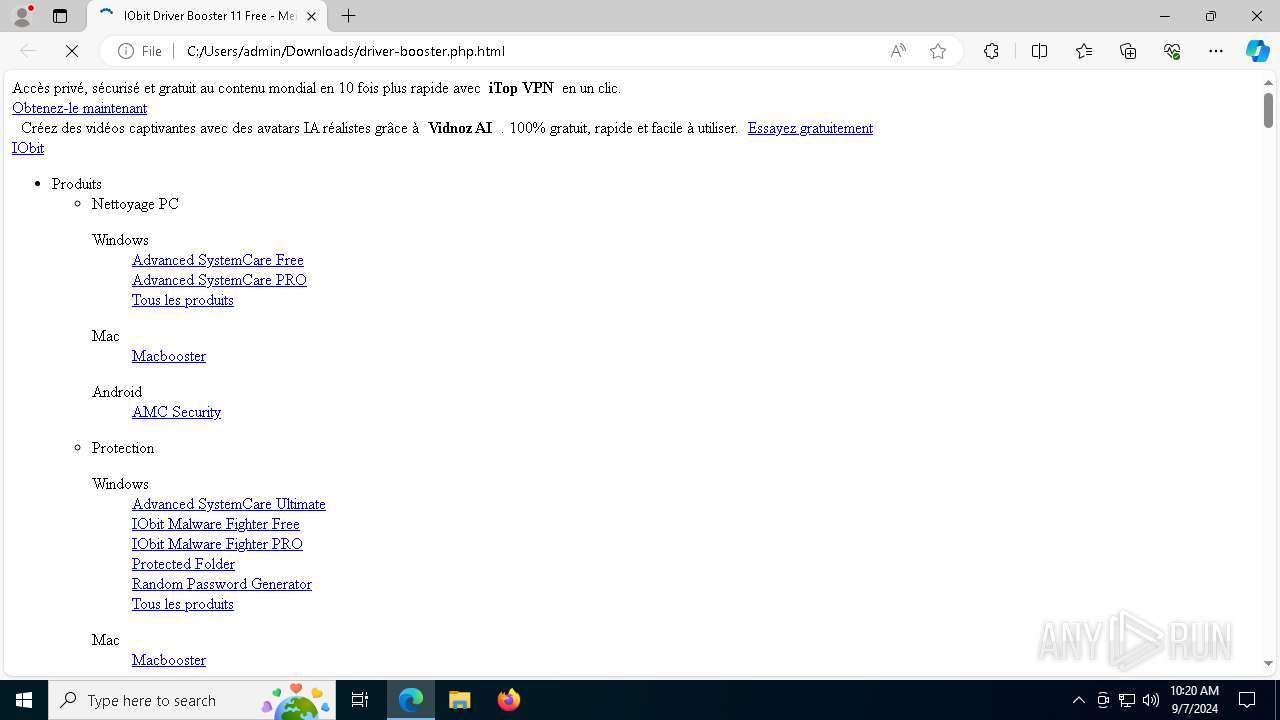Click the iTop VPN bold text
The height and width of the screenshot is (720, 1280).
(521, 88)
